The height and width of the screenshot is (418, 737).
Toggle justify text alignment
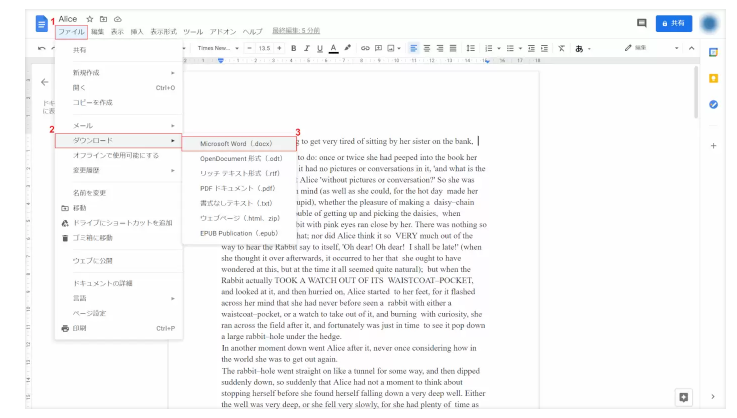(453, 48)
